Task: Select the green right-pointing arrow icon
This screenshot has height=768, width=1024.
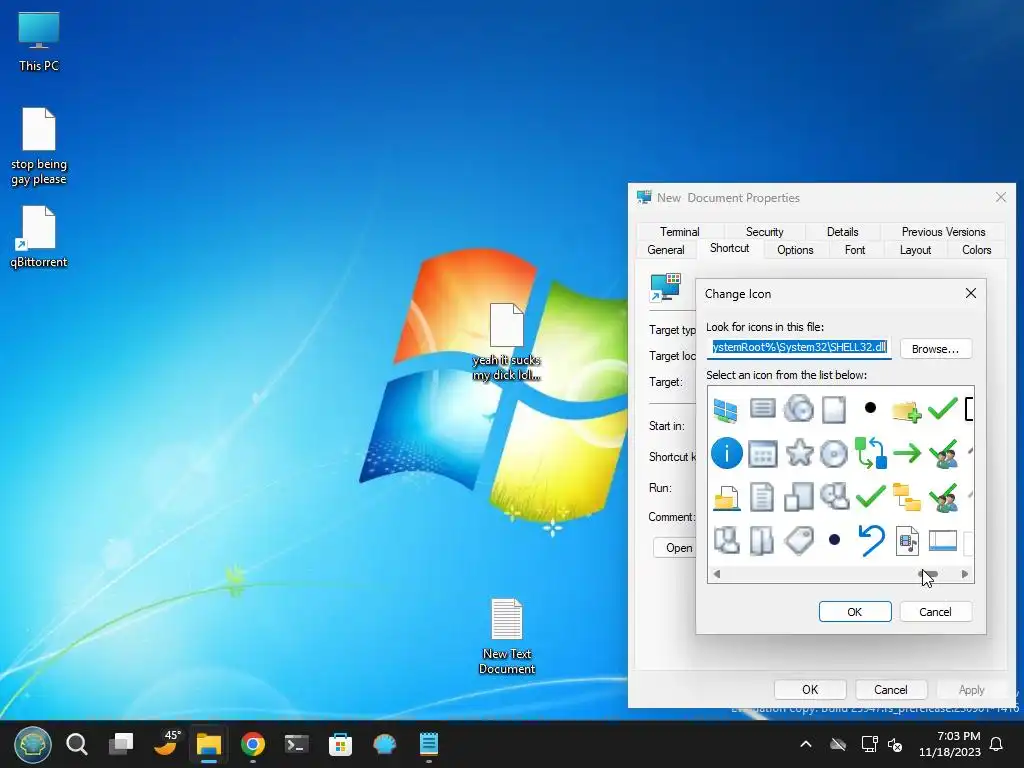Action: 907,453
